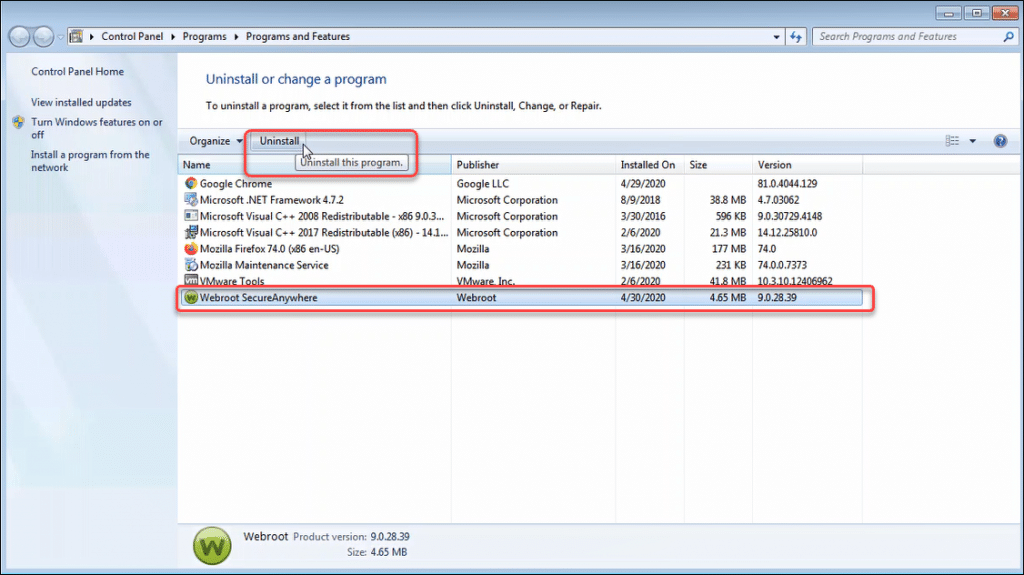Go back with the Back arrow
This screenshot has width=1024, height=575.
(x=19, y=37)
